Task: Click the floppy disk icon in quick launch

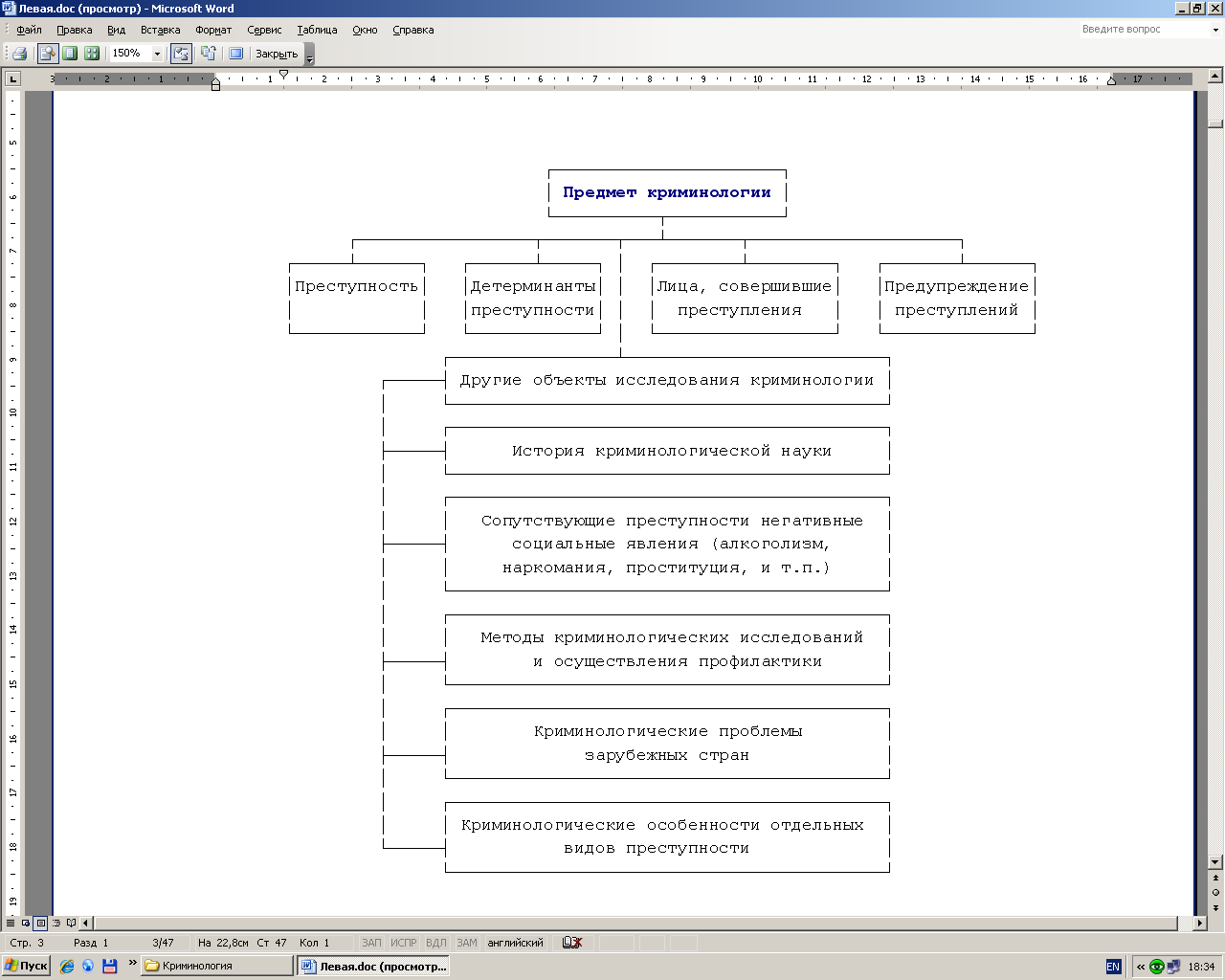Action: tap(109, 967)
